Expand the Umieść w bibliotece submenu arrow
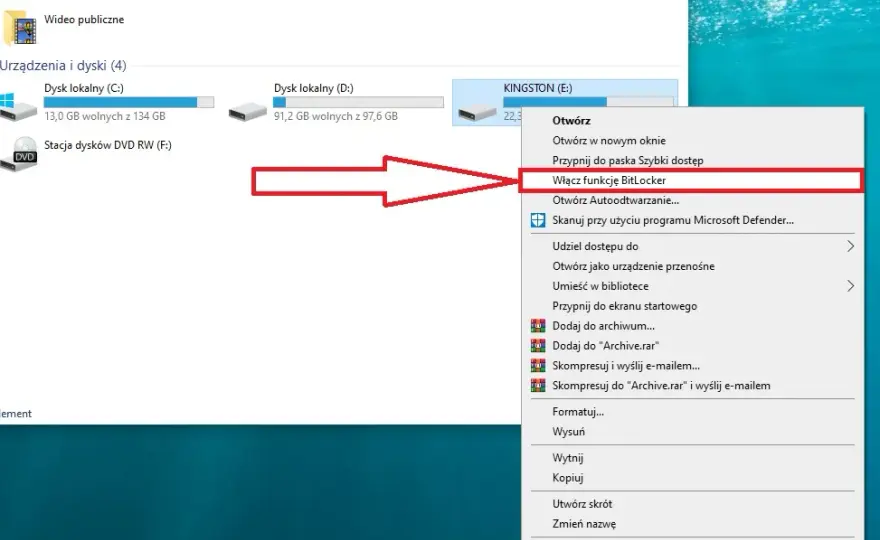Viewport: 880px width, 540px height. 850,286
